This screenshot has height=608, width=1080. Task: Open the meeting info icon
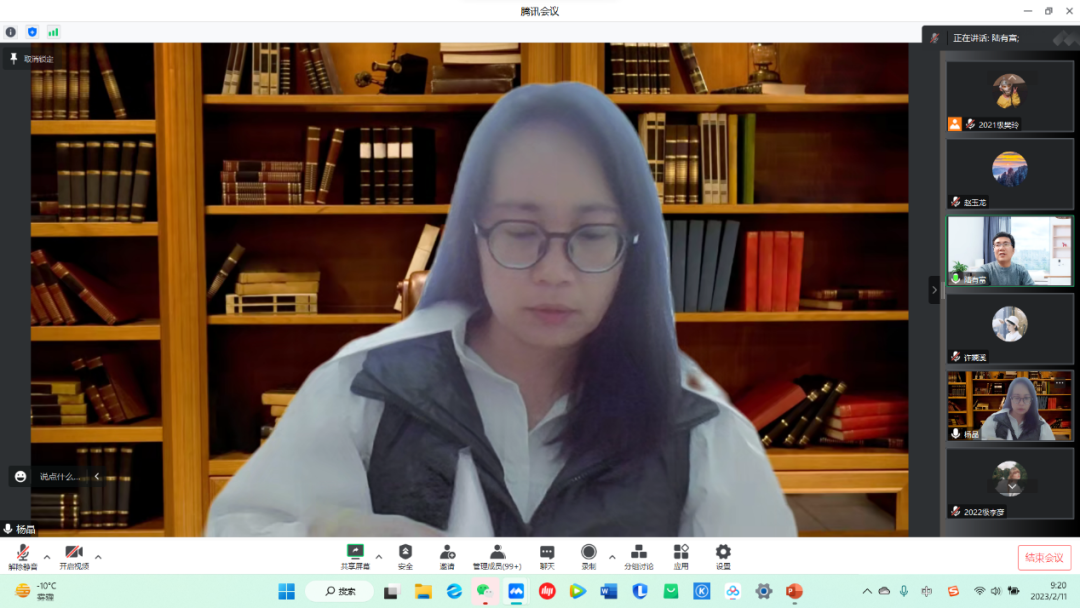[11, 32]
